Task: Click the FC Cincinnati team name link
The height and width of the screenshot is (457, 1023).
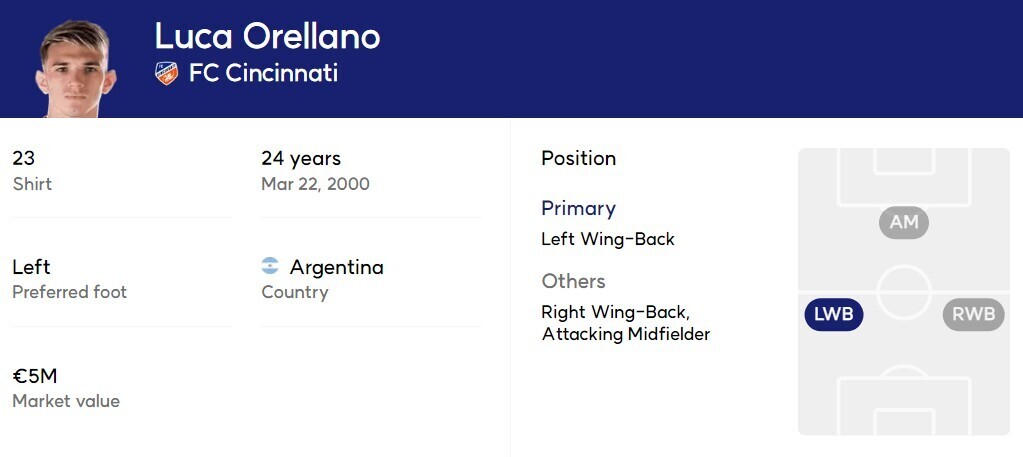Action: pos(263,73)
